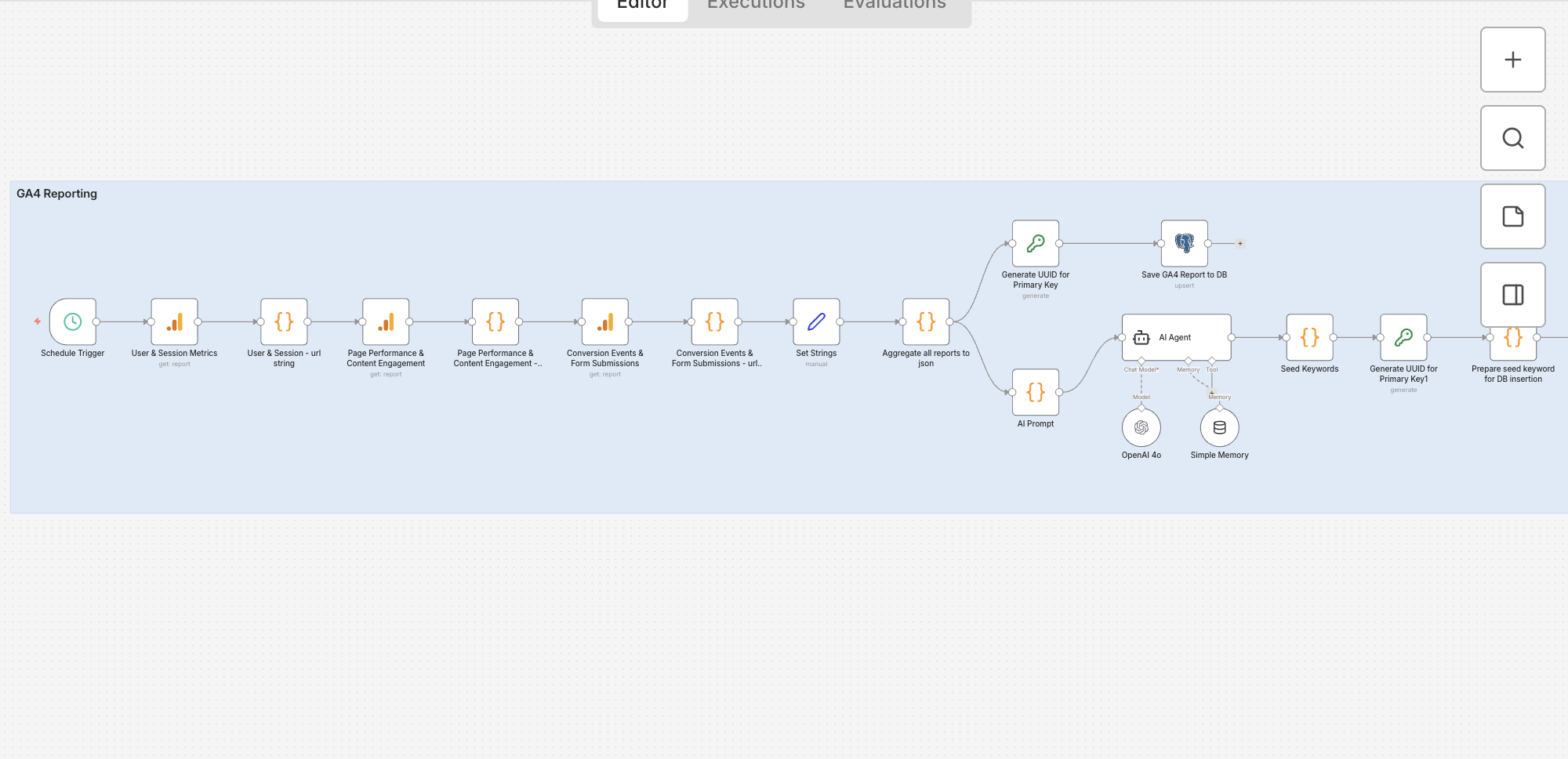
Task: Click the Schedule Trigger clock node
Action: point(73,321)
